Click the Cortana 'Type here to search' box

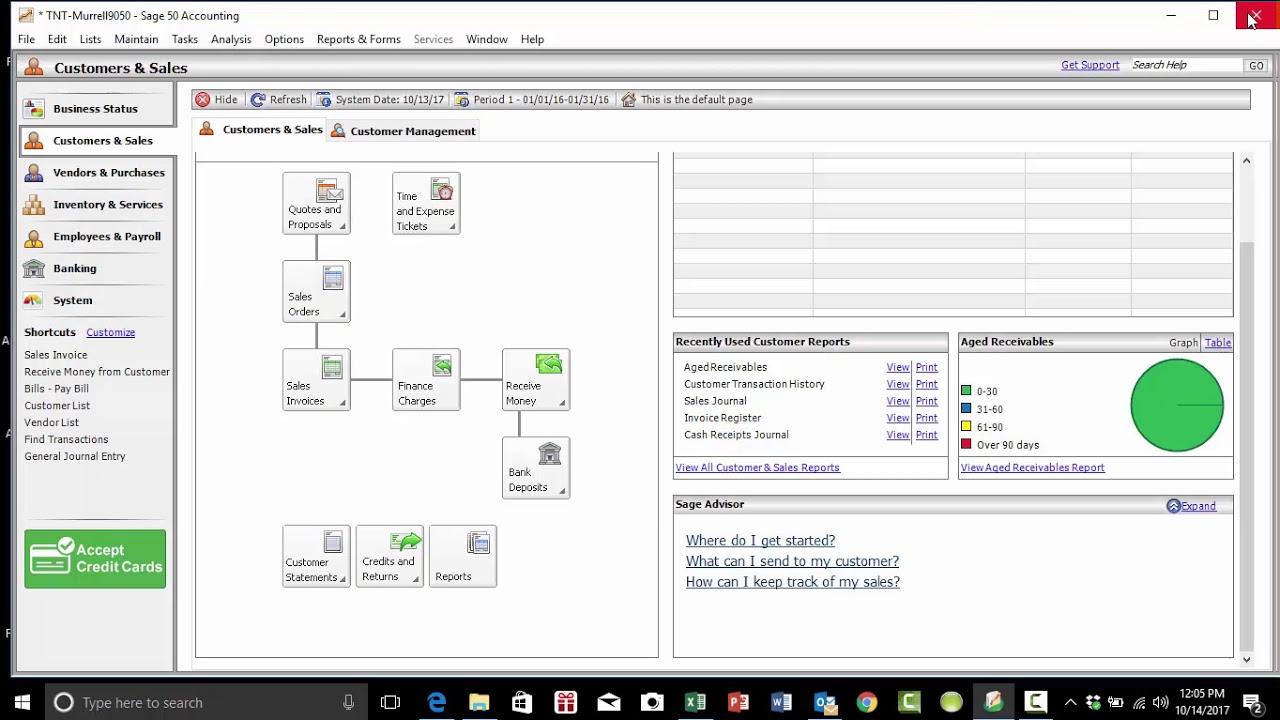(x=205, y=703)
